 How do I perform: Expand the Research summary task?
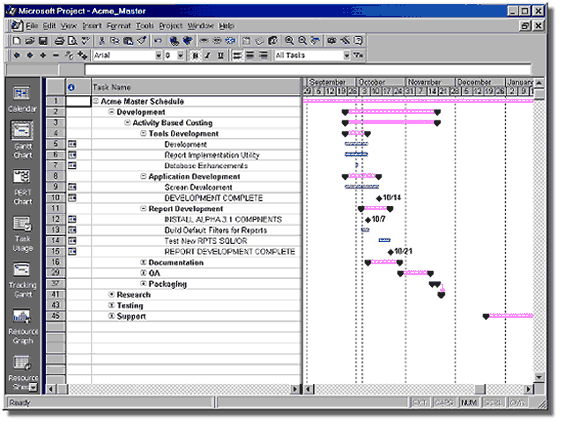coord(112,294)
